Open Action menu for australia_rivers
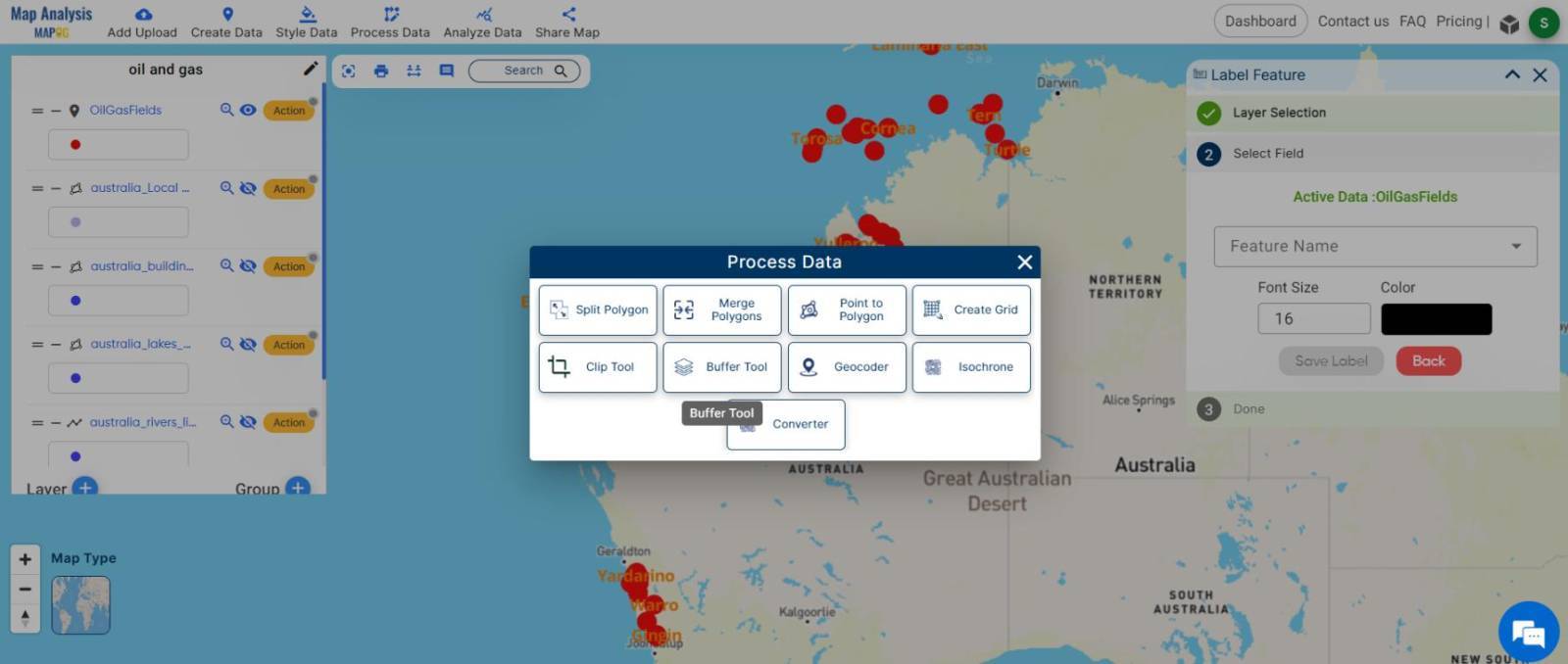This screenshot has width=1568, height=664. click(289, 423)
